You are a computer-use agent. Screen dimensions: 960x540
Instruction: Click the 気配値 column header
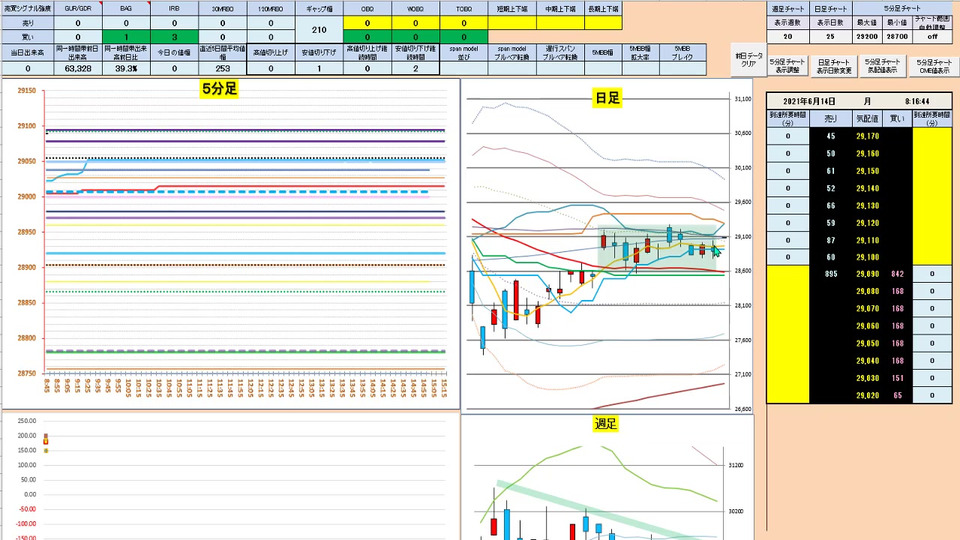coord(867,119)
